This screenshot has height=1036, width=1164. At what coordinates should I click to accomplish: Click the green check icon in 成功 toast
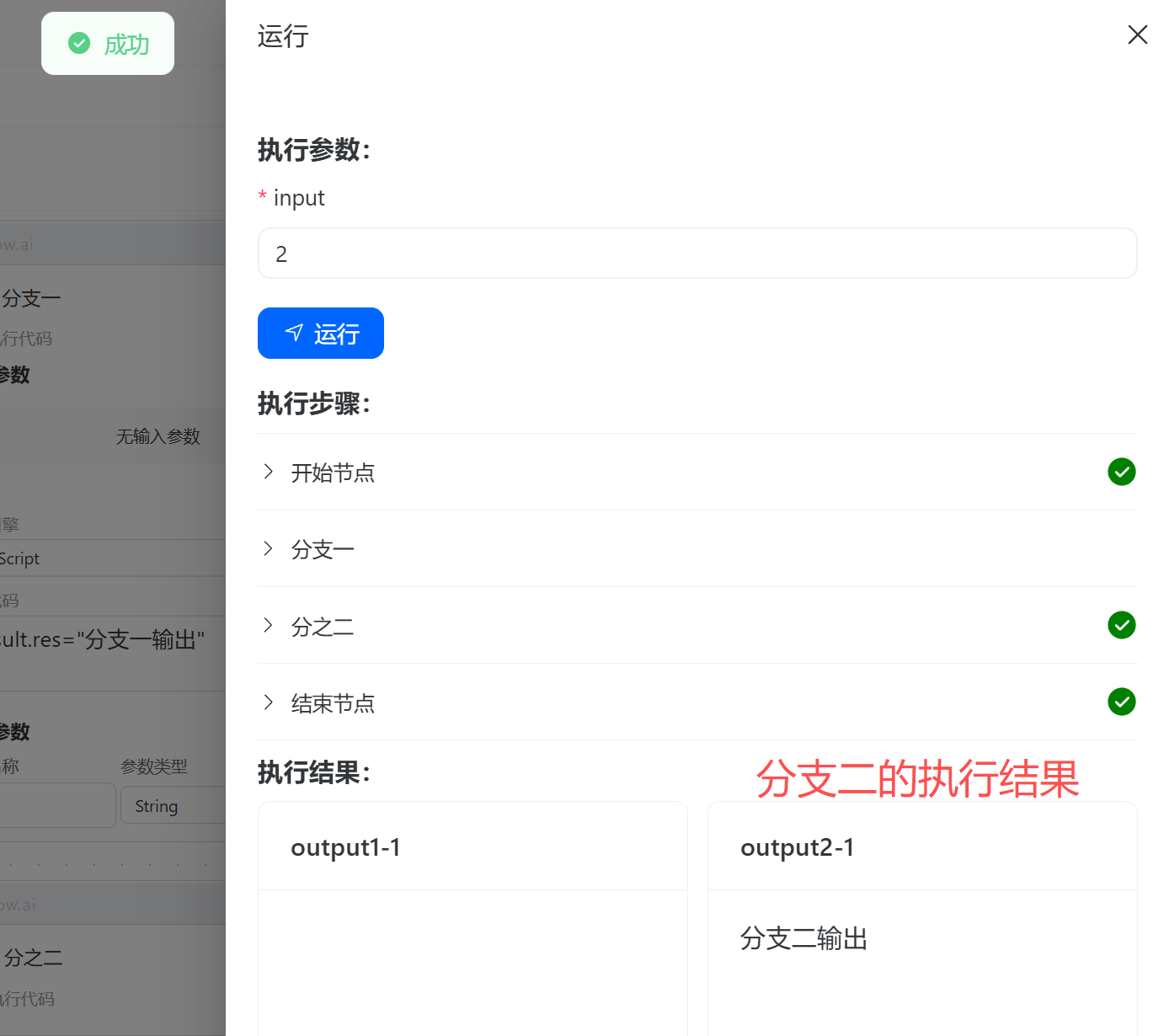click(x=79, y=43)
